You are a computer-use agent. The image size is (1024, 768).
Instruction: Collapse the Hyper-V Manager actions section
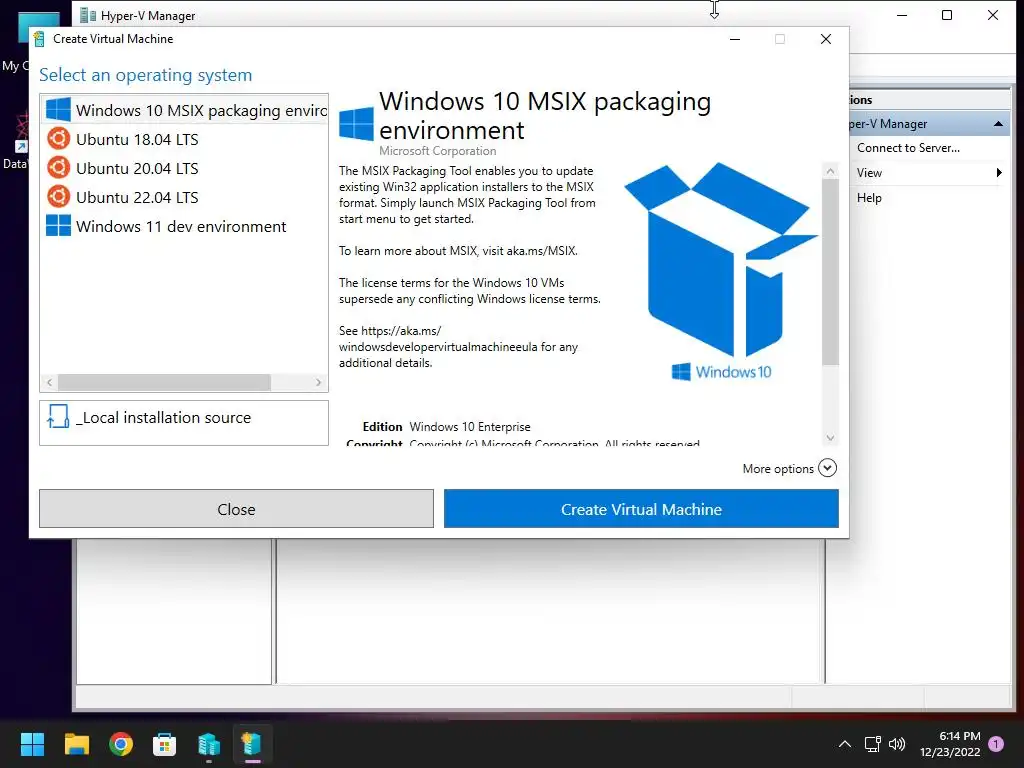point(998,124)
